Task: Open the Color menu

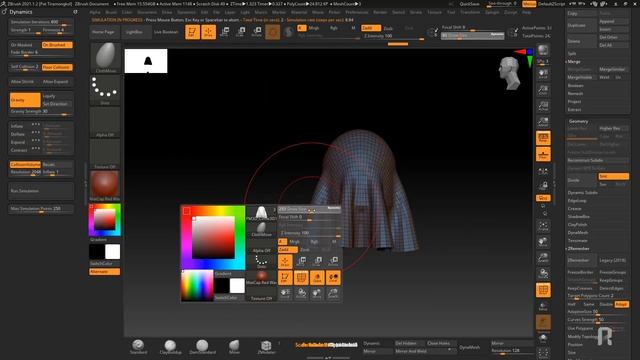Action: click(127, 12)
